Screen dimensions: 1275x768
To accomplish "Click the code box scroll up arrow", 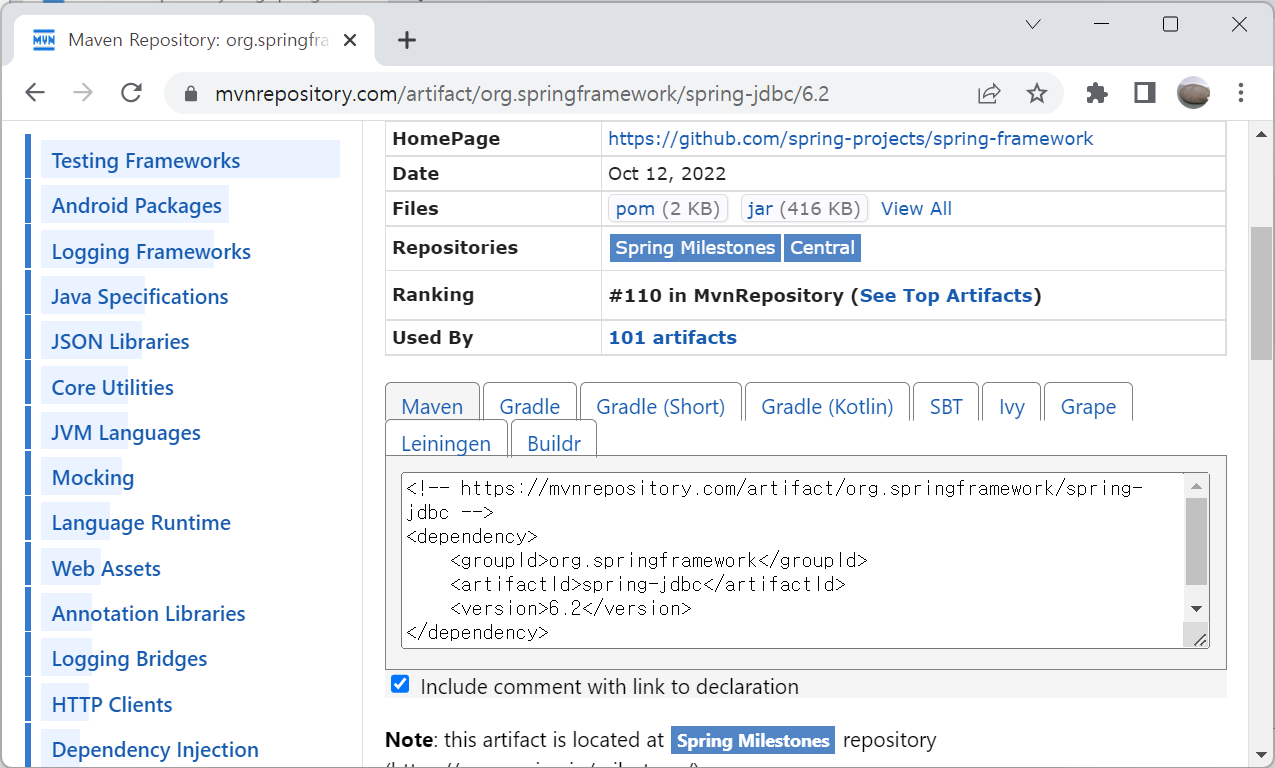I will (x=1196, y=486).
